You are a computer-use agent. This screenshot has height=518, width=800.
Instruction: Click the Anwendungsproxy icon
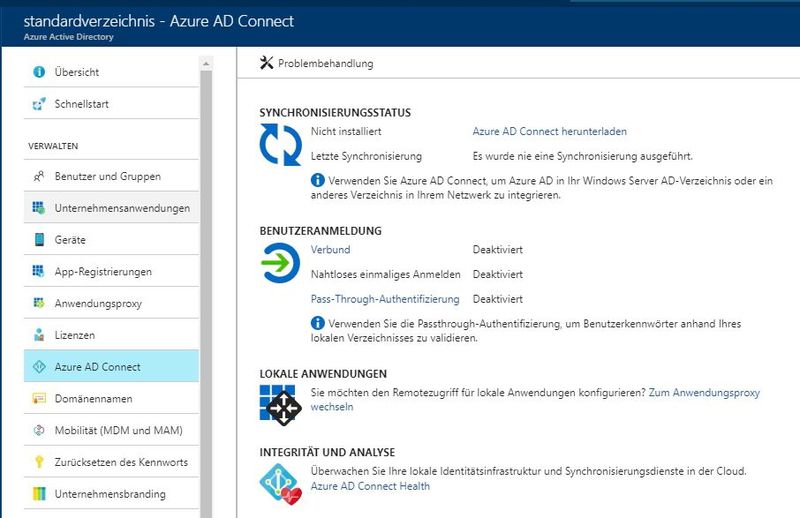pyautogui.click(x=39, y=303)
